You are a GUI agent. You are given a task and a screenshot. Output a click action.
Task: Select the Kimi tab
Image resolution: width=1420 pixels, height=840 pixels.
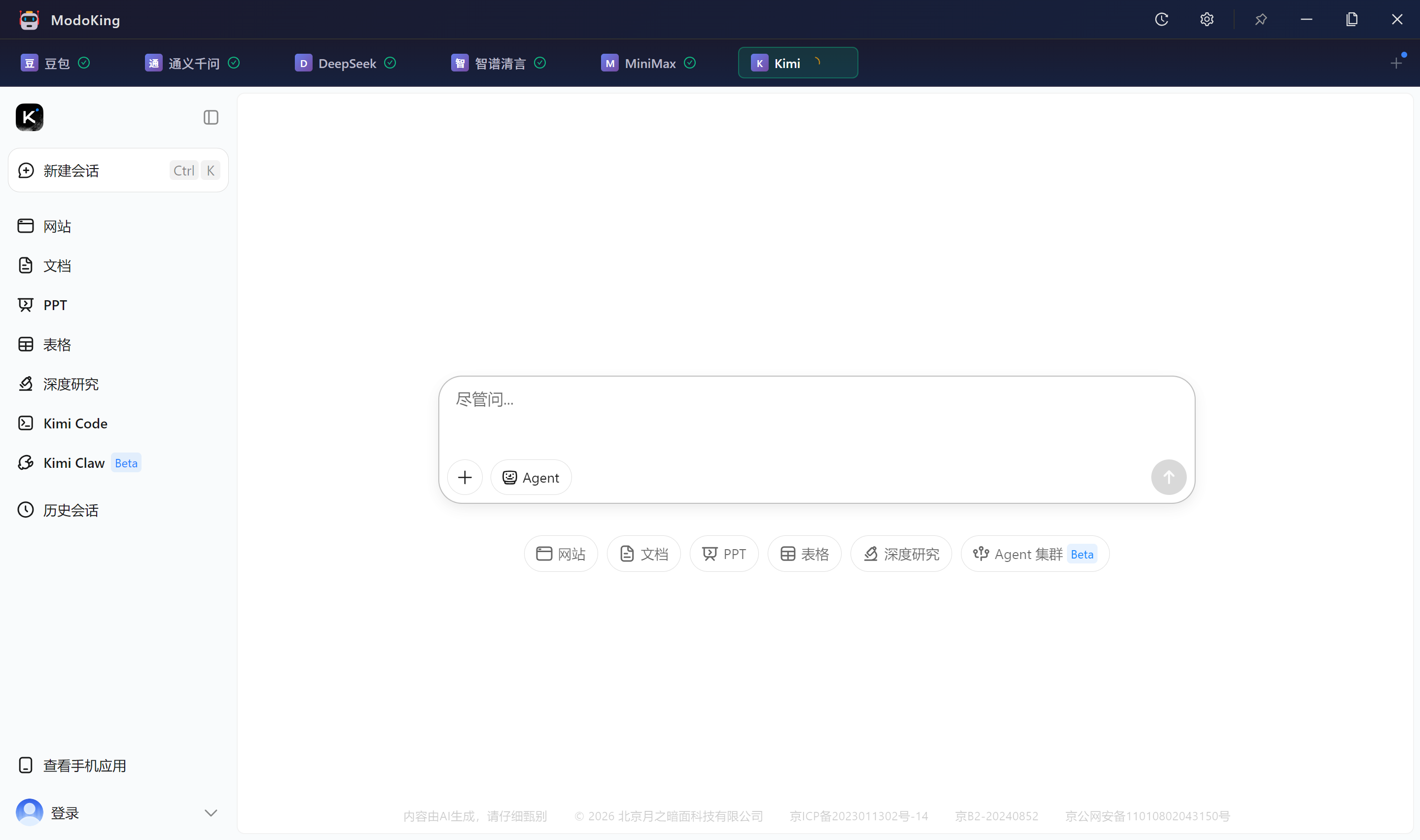coord(797,63)
